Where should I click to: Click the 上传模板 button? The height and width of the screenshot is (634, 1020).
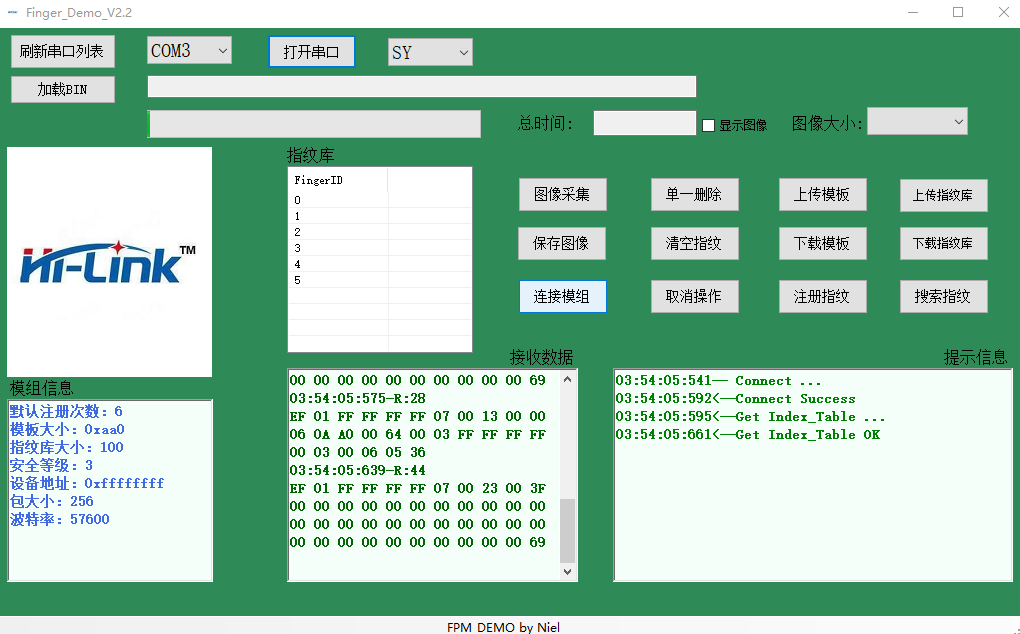tap(822, 194)
